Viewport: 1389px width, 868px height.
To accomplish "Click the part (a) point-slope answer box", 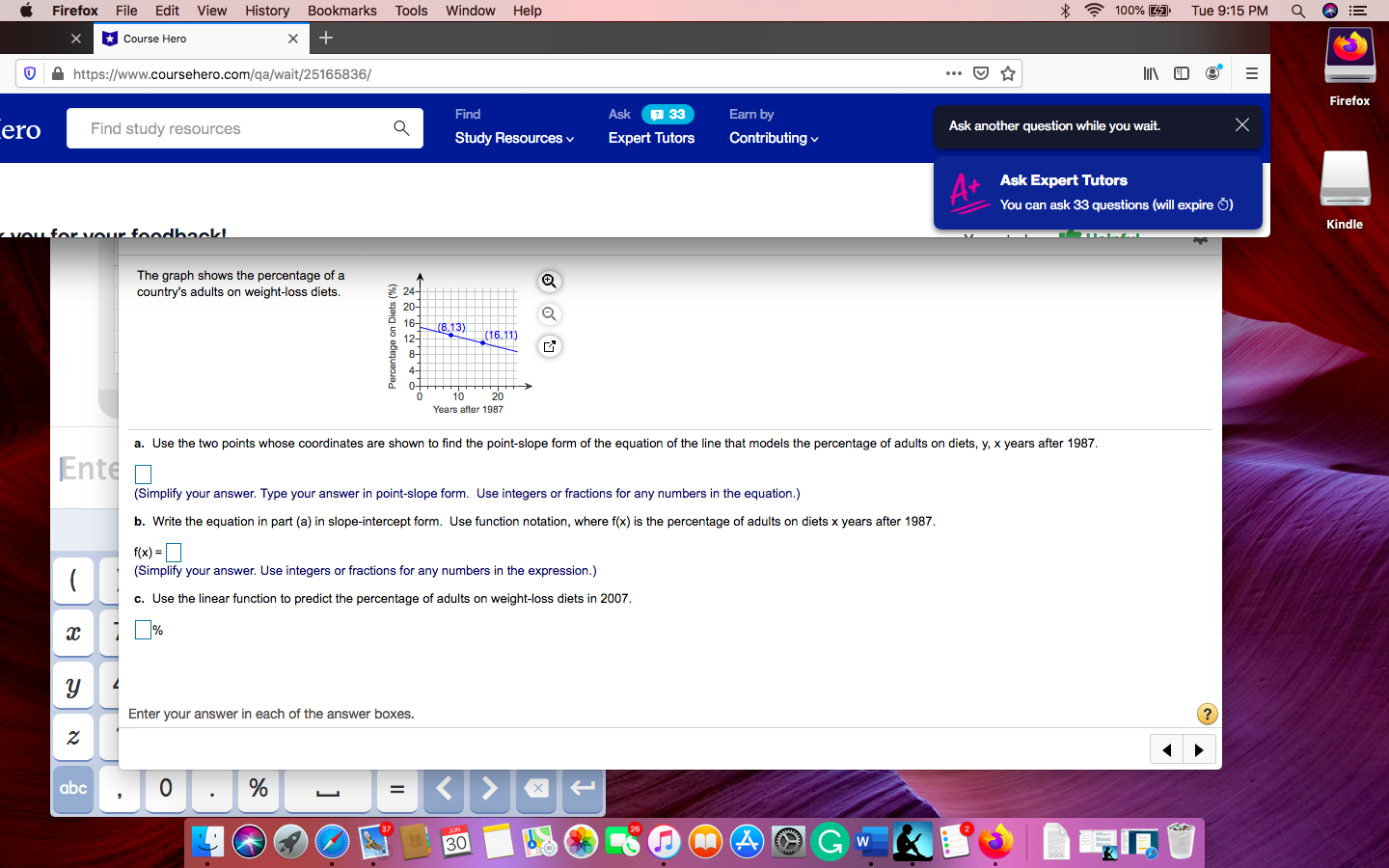I will pos(143,474).
